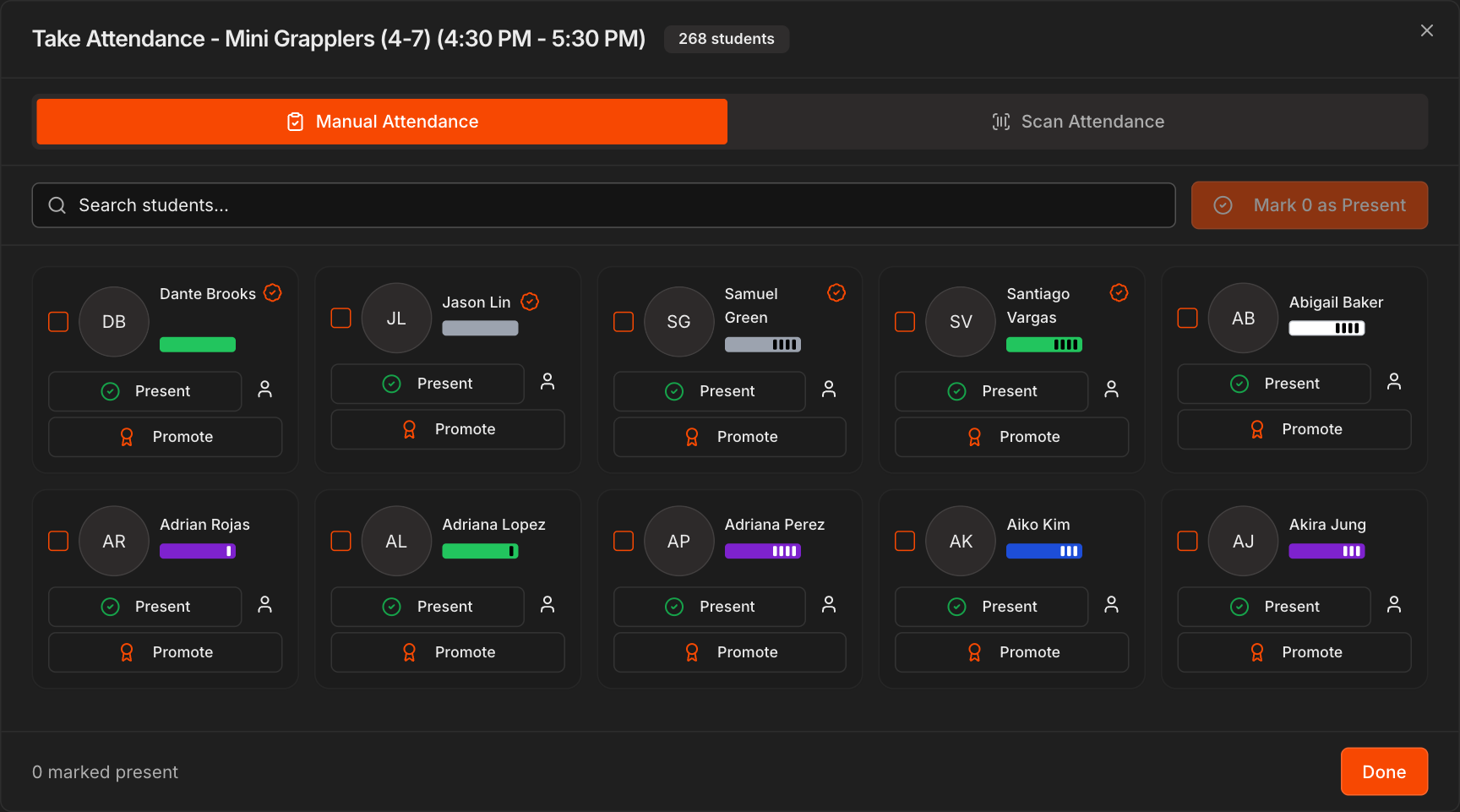Viewport: 1460px width, 812px height.
Task: Mark Adrian Rojas as Present
Action: [x=145, y=607]
